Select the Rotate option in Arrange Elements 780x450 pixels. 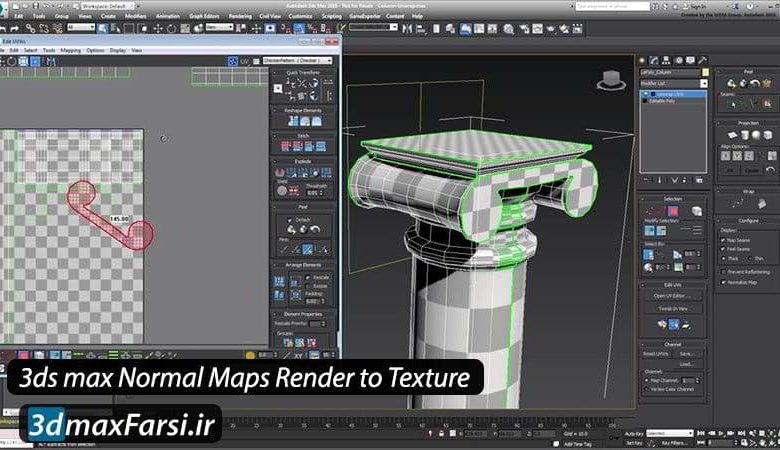click(x=308, y=286)
